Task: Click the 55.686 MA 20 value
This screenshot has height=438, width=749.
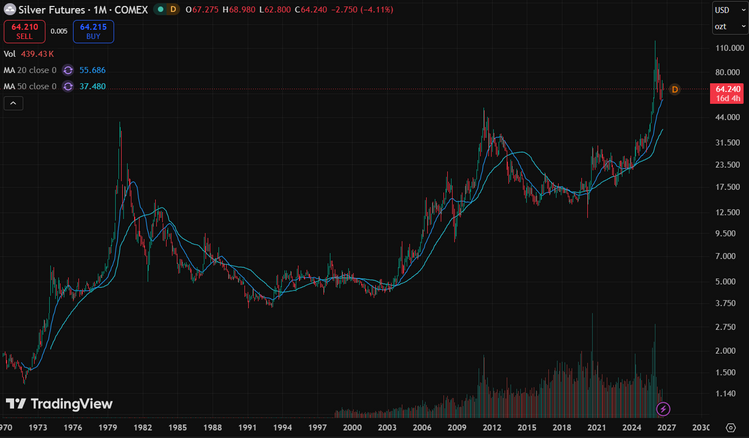Action: tap(92, 70)
